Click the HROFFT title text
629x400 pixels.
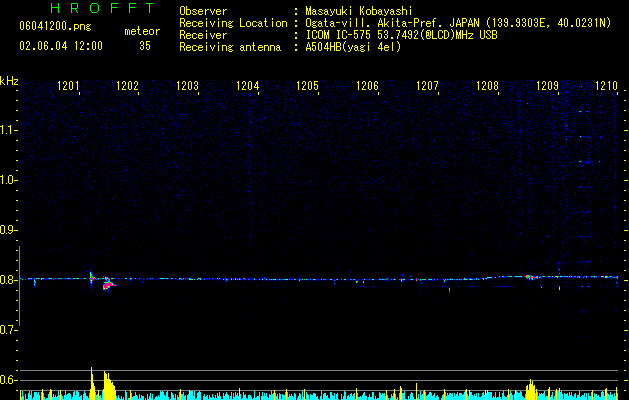(x=102, y=8)
